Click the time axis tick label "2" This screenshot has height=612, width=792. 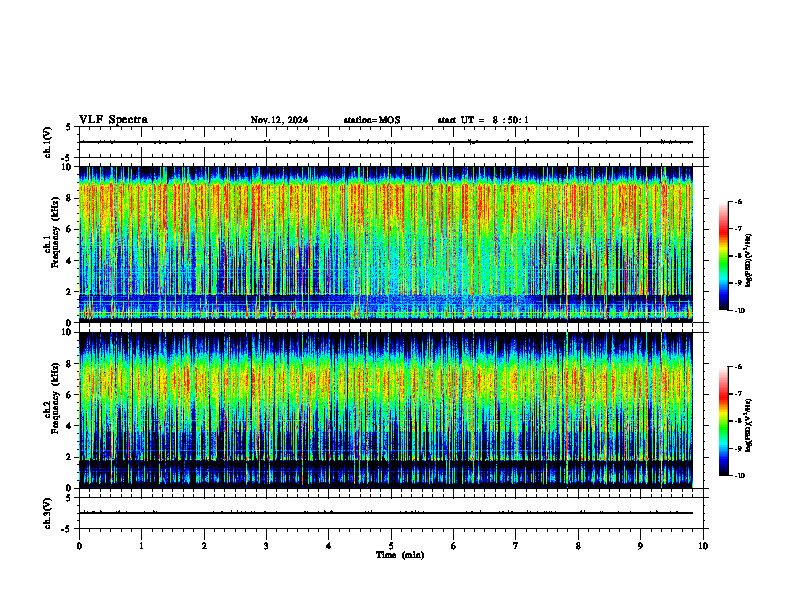coord(204,546)
